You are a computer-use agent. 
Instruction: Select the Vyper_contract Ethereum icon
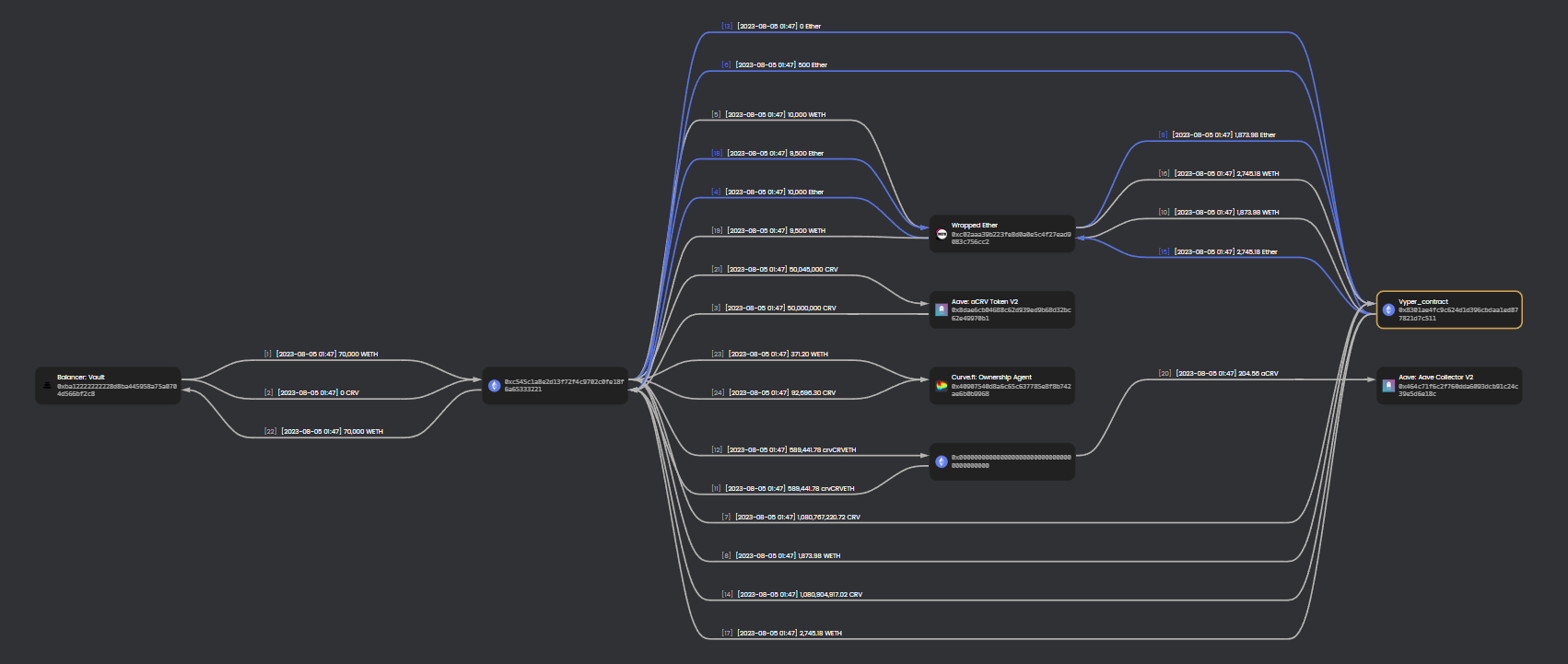[1388, 310]
